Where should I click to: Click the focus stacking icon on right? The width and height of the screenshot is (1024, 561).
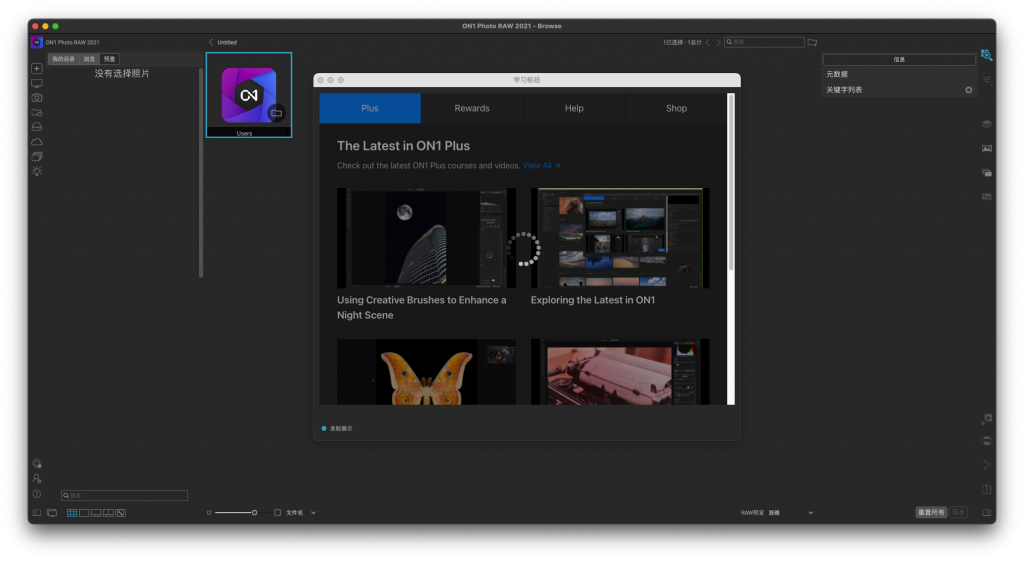pyautogui.click(x=986, y=197)
